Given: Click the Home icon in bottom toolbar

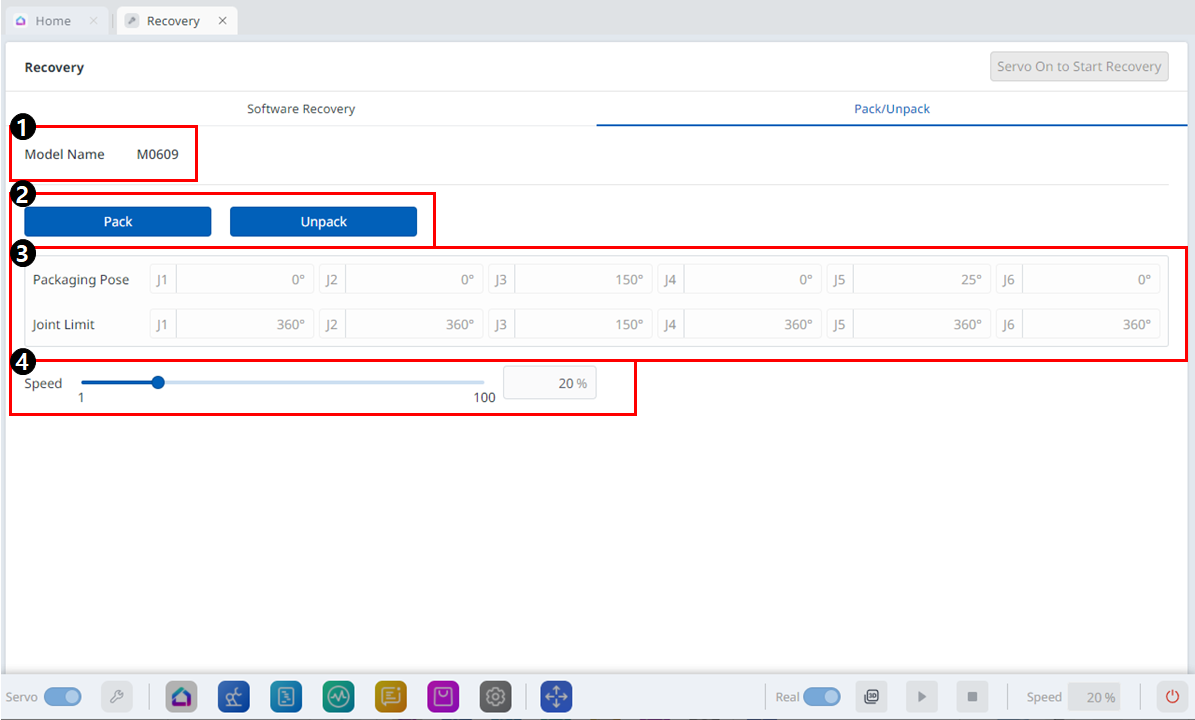Looking at the screenshot, I should pyautogui.click(x=181, y=696).
